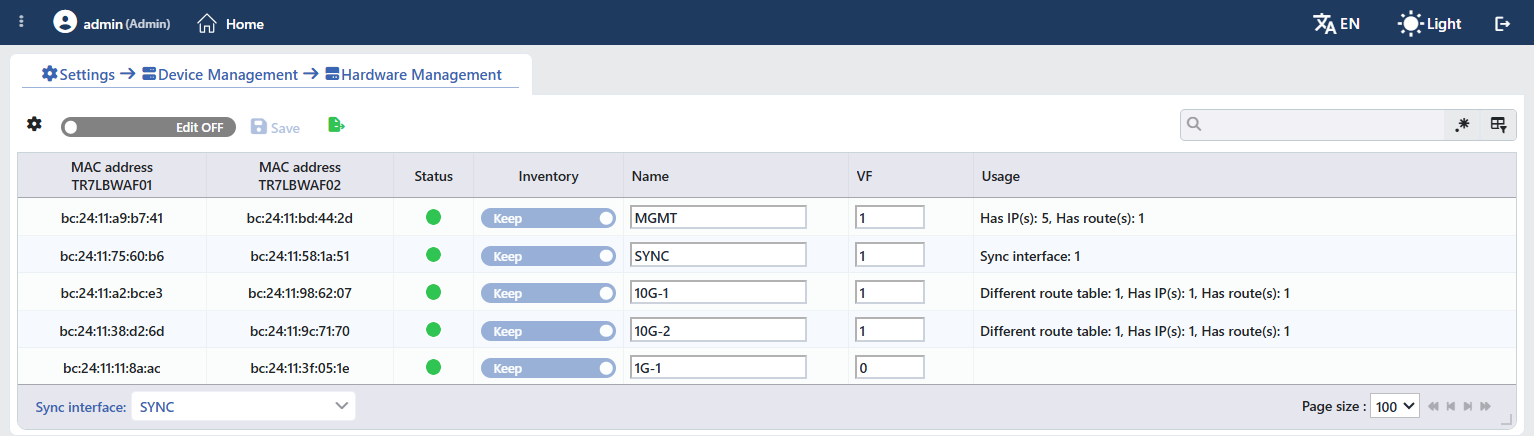
Task: Click the green export file icon
Action: 336,125
